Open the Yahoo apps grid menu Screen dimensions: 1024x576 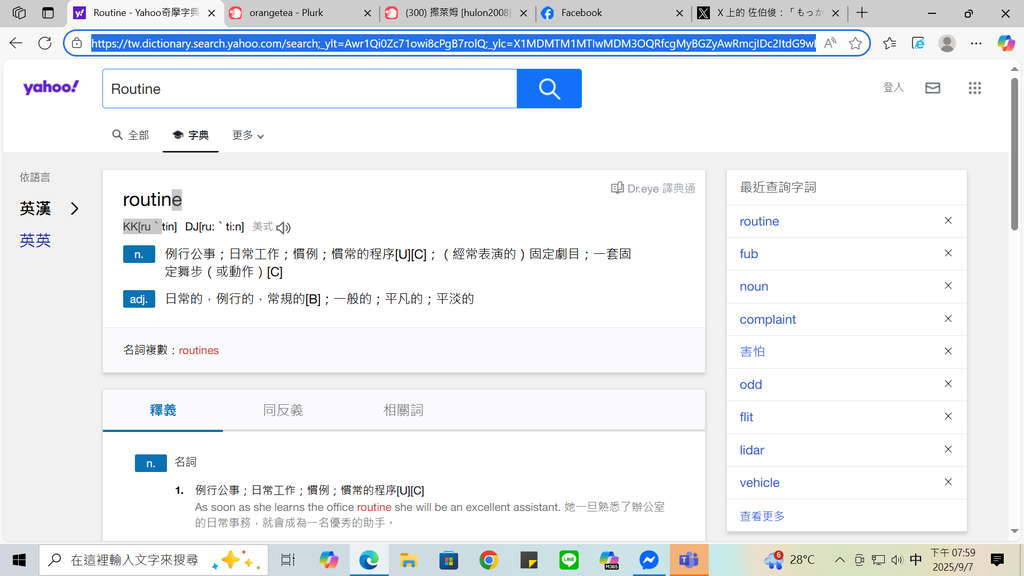pos(975,88)
